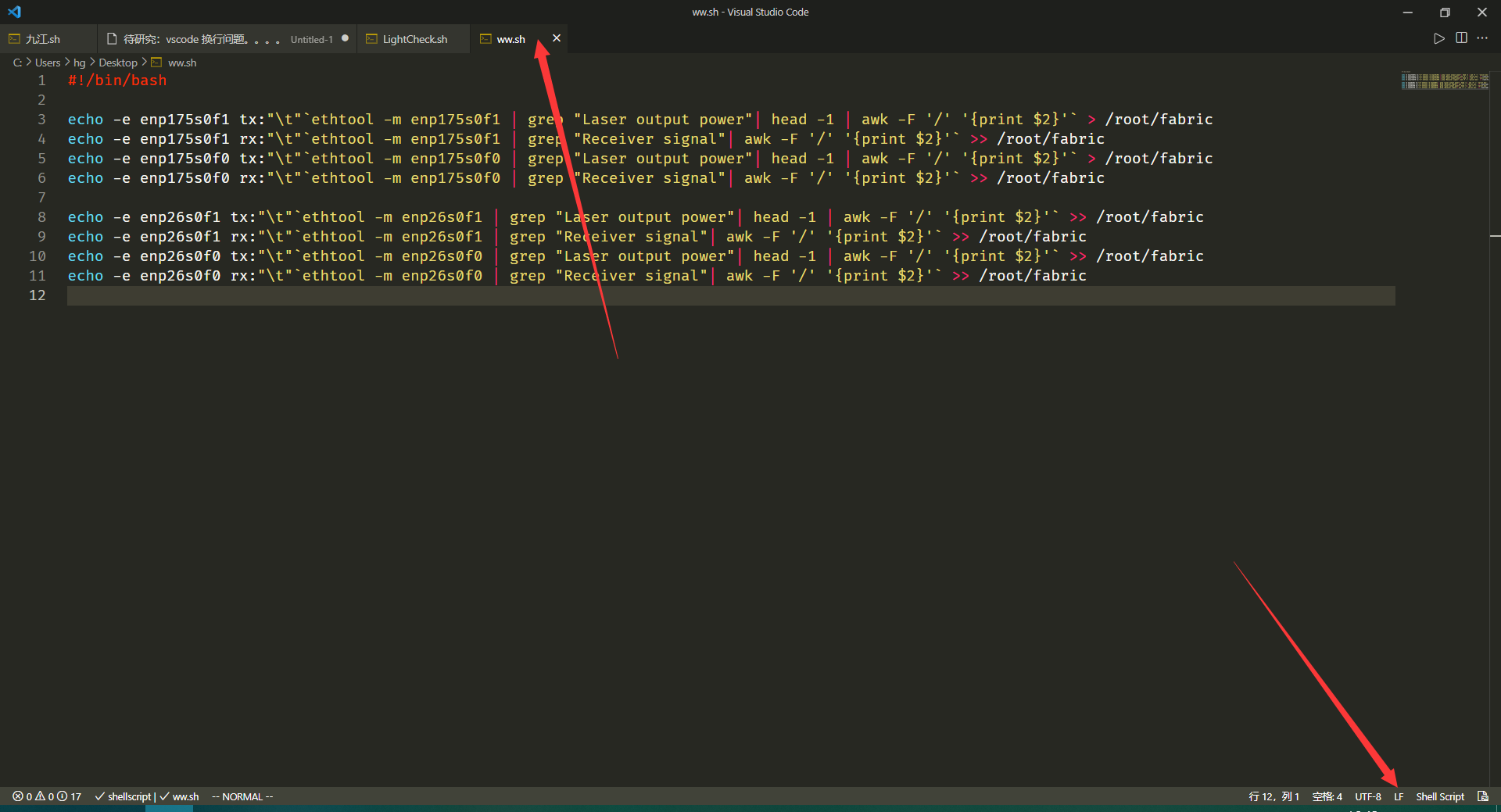
Task: Click the ww.sh tab file icon
Action: pyautogui.click(x=485, y=39)
